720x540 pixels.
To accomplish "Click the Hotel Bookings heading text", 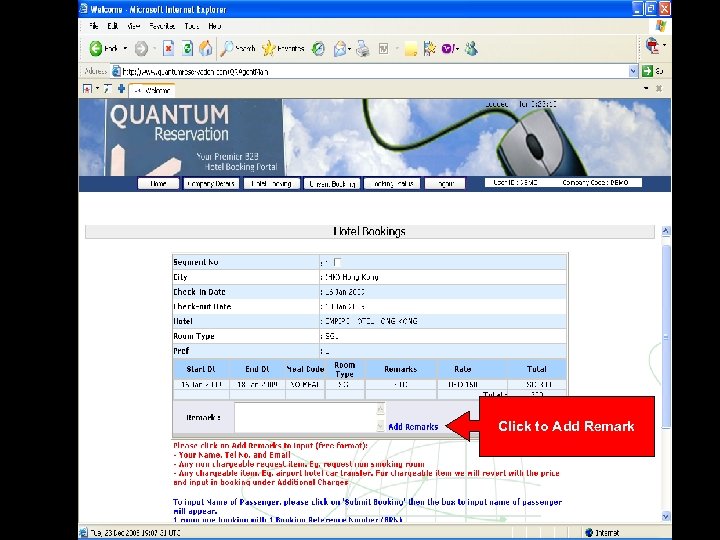I will [370, 231].
